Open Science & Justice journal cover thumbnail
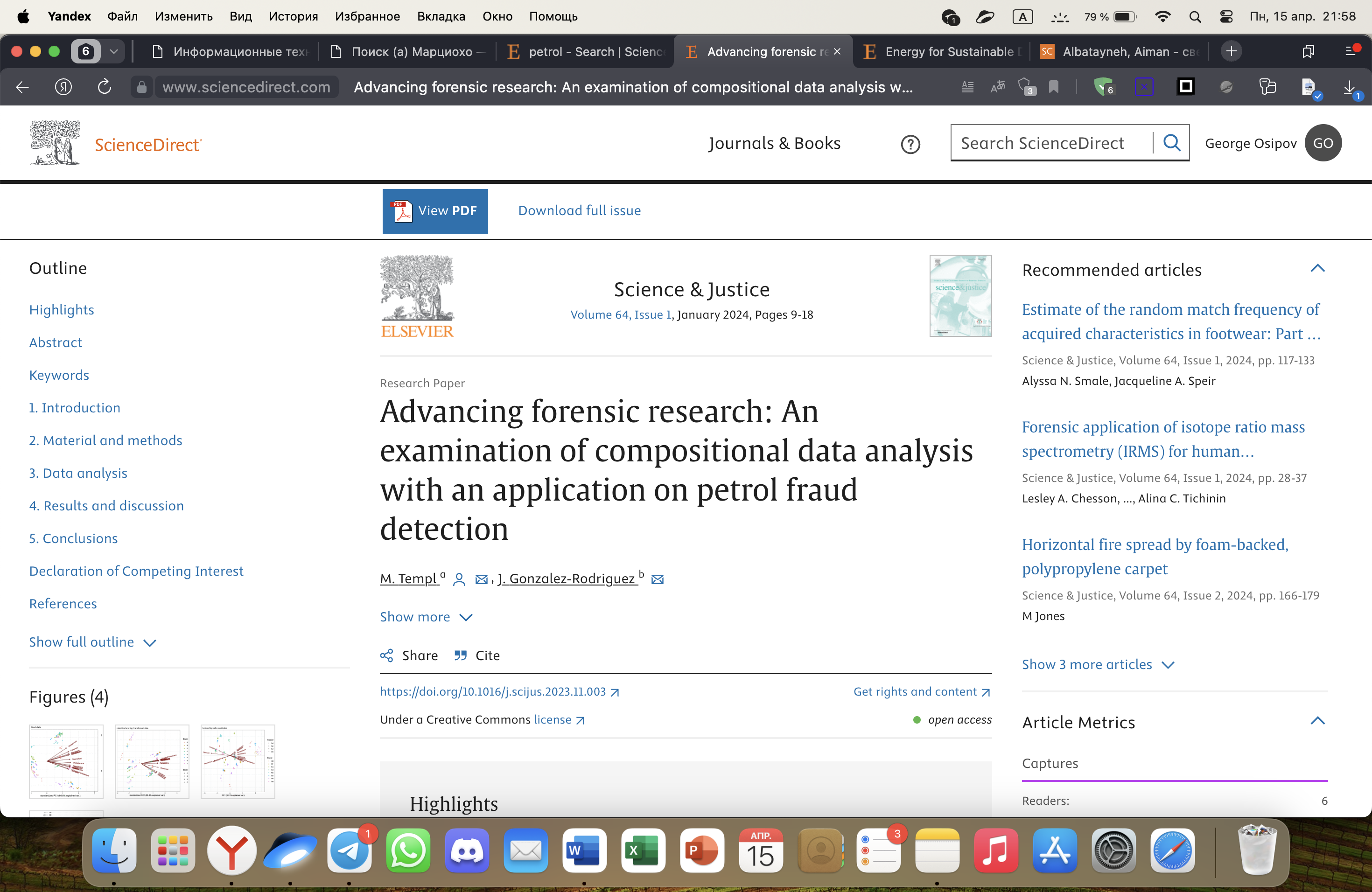 pos(960,296)
